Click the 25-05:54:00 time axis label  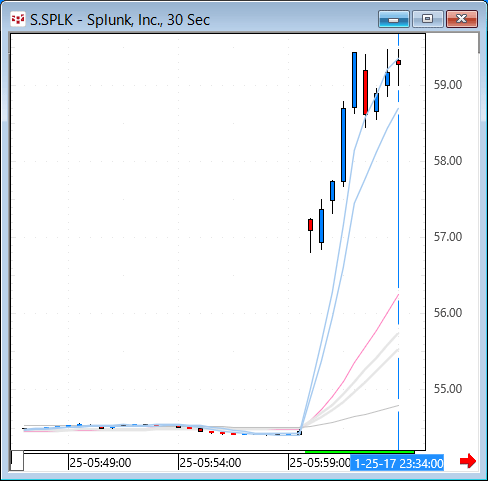210,463
